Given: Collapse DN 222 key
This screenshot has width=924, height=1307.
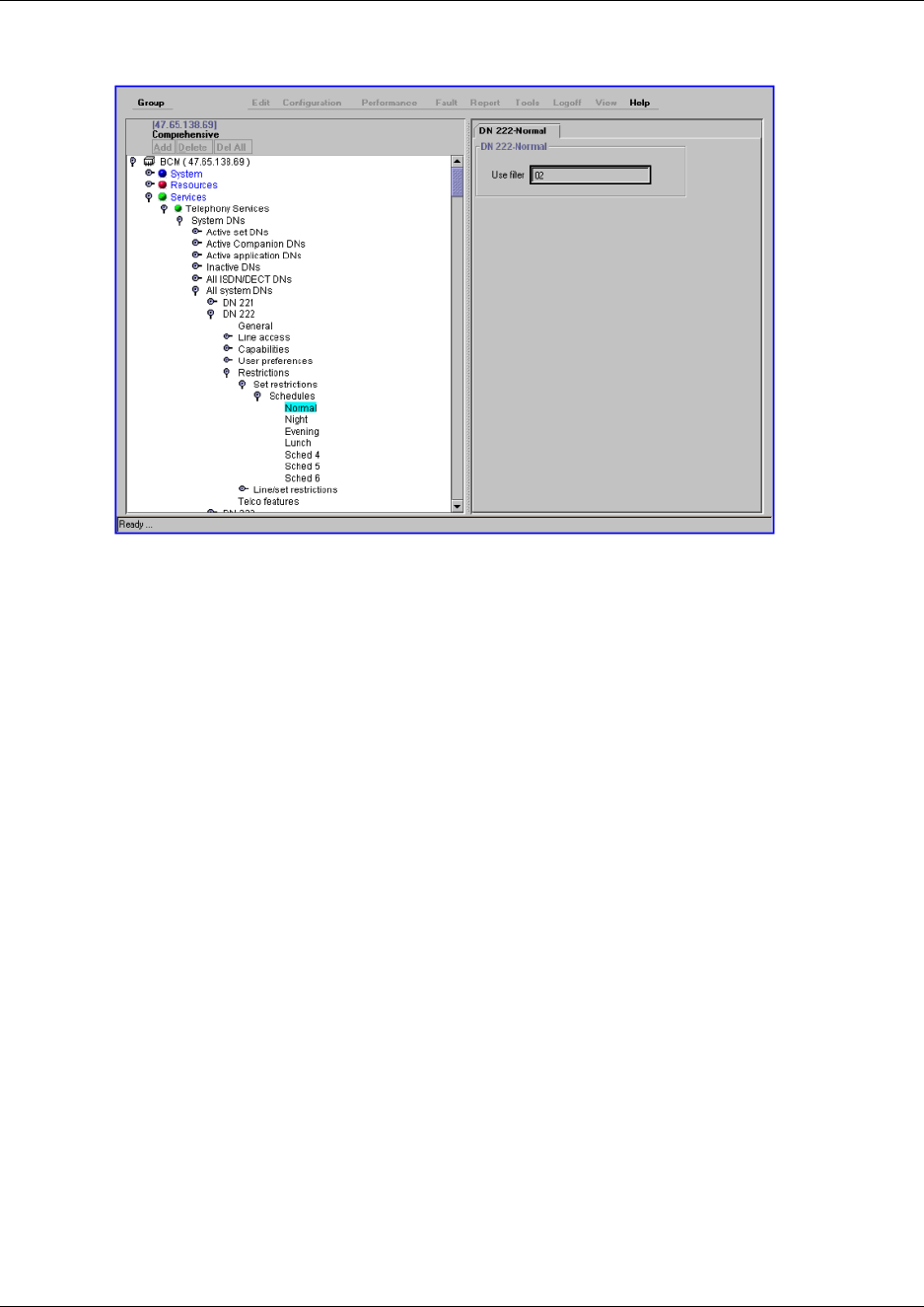Looking at the screenshot, I should coord(211,315).
